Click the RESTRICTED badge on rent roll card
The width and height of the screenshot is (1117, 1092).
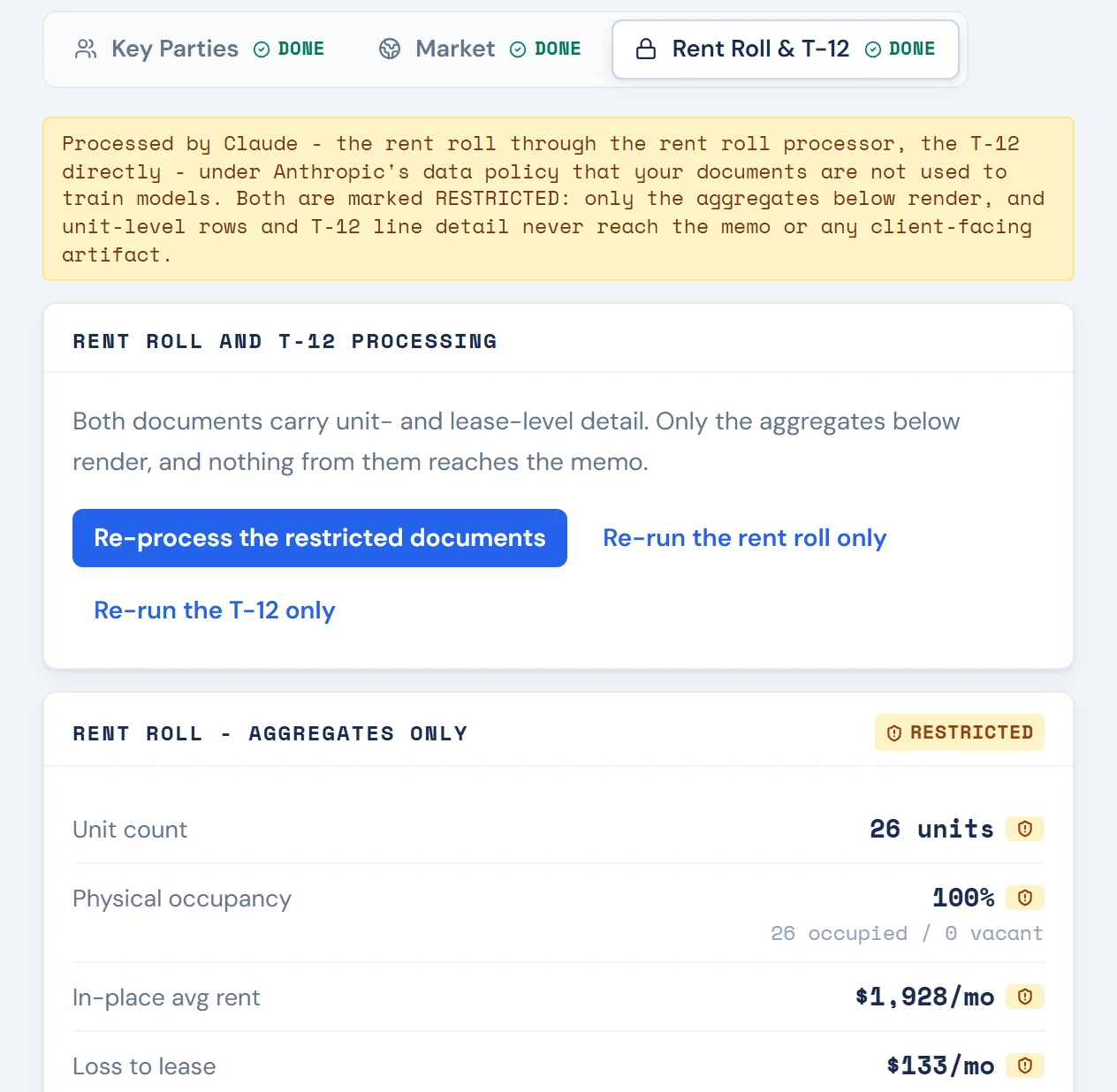pyautogui.click(x=960, y=732)
